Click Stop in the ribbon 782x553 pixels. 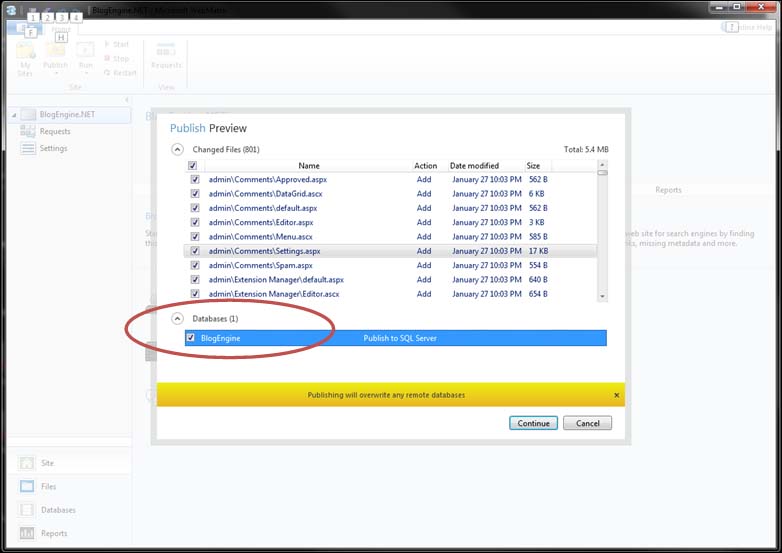tap(116, 58)
